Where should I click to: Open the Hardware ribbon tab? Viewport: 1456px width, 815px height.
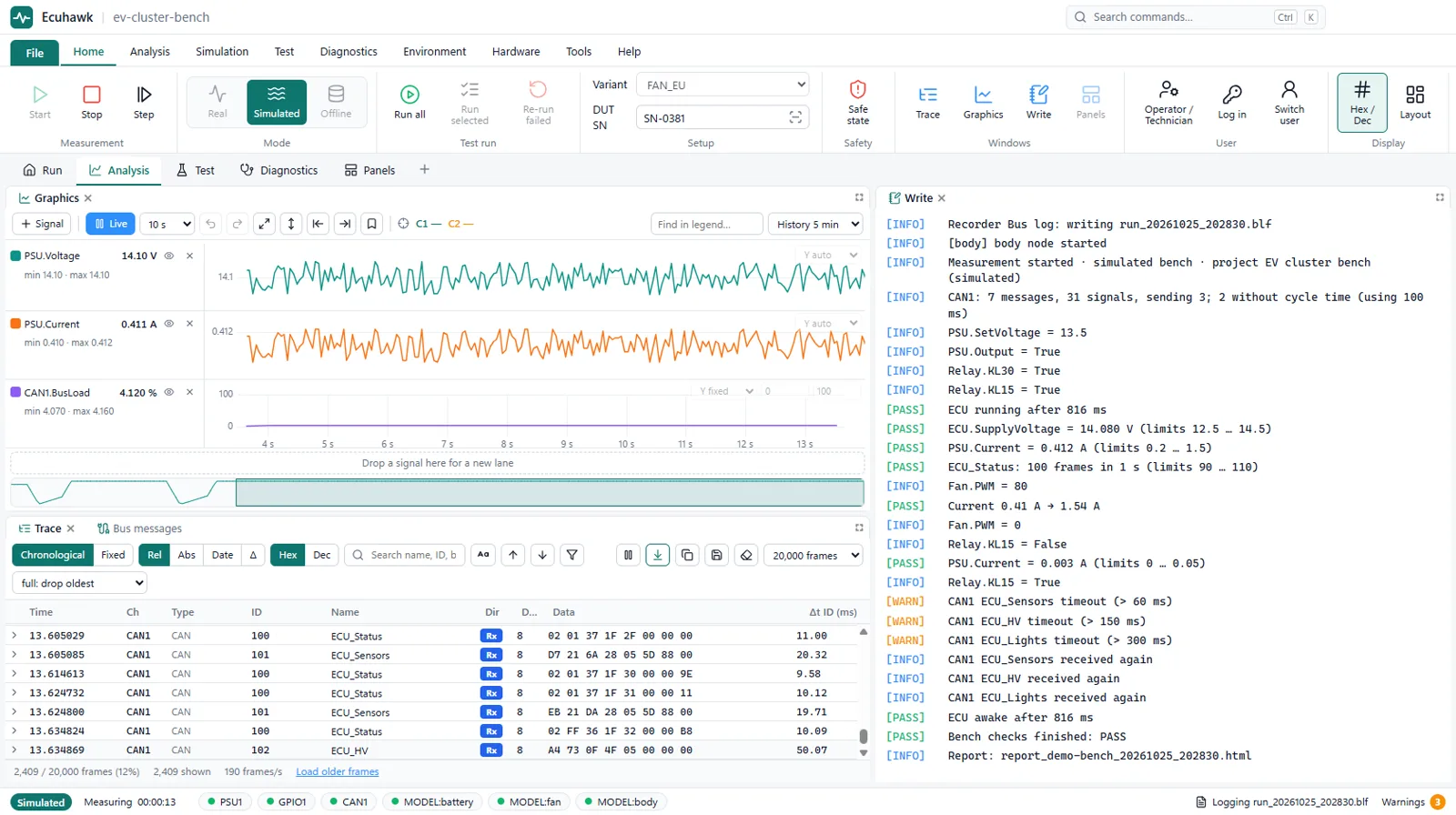516,52
